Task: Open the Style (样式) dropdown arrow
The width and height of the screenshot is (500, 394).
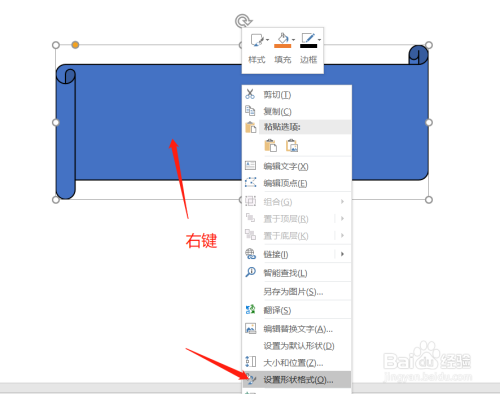Action: [x=267, y=40]
